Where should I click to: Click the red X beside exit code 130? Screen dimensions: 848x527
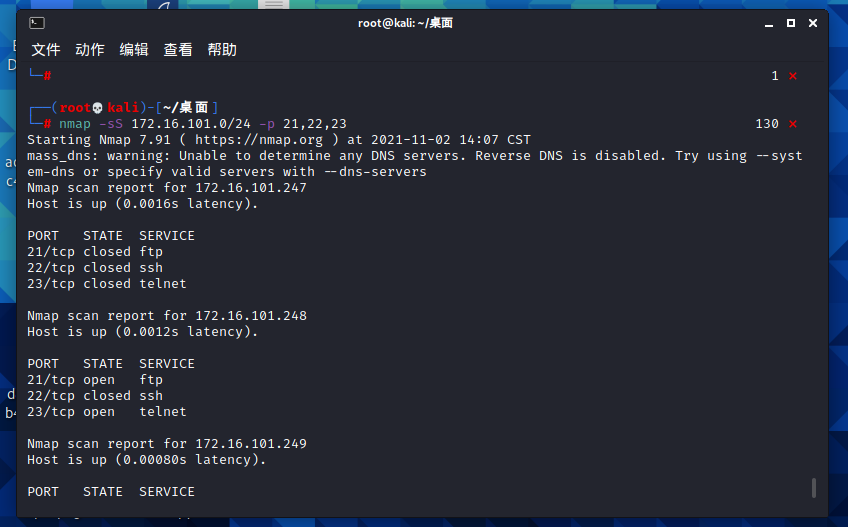(793, 124)
